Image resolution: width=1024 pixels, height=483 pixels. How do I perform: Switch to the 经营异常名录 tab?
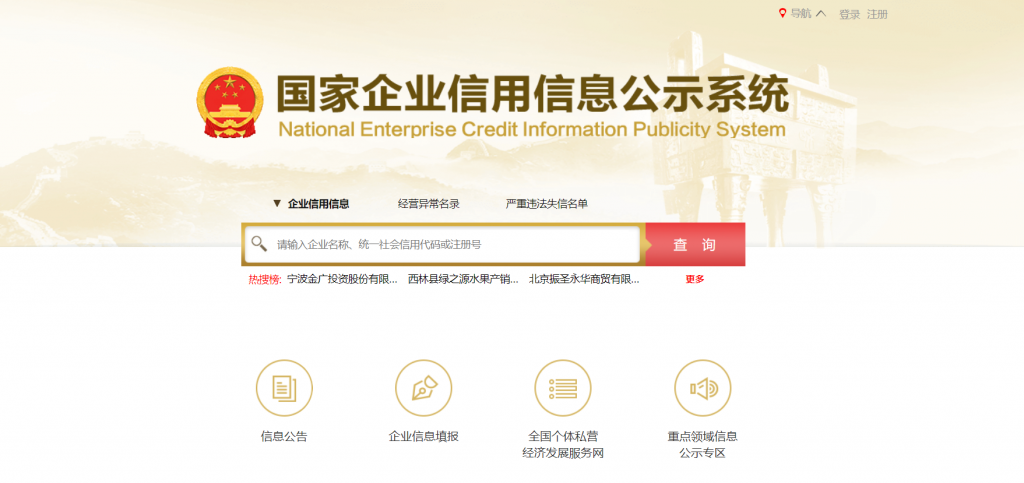point(428,204)
